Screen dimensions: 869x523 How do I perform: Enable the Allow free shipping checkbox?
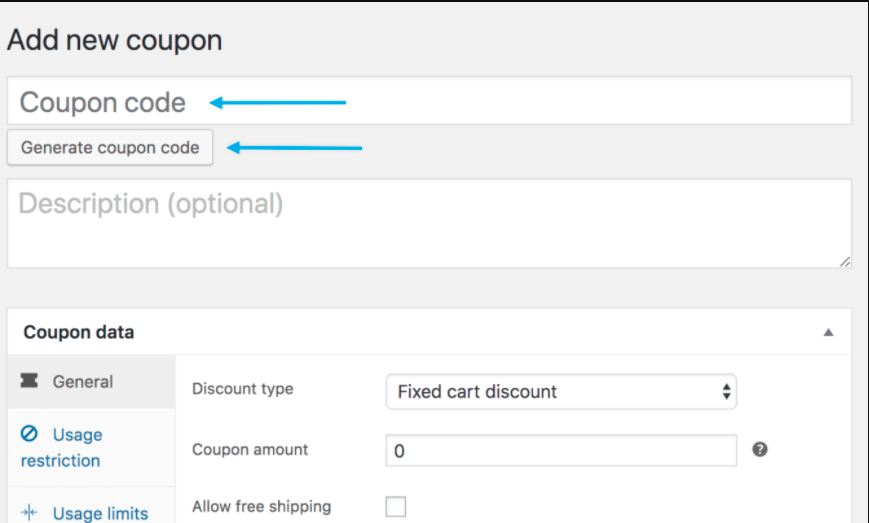pyautogui.click(x=396, y=507)
